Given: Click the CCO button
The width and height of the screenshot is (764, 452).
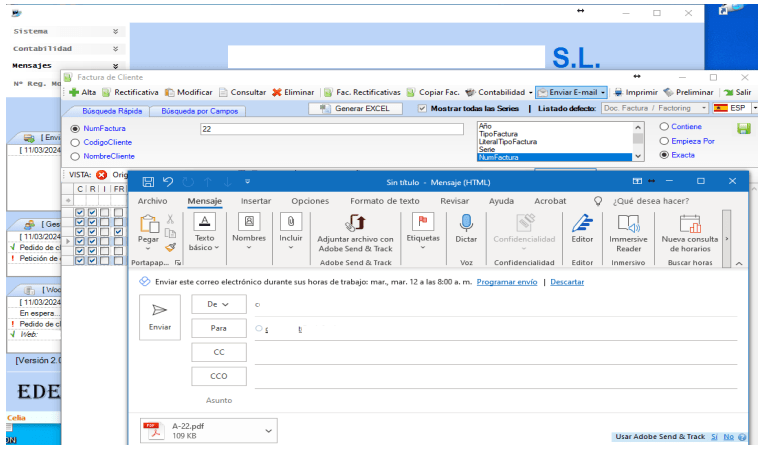Looking at the screenshot, I should (x=219, y=377).
